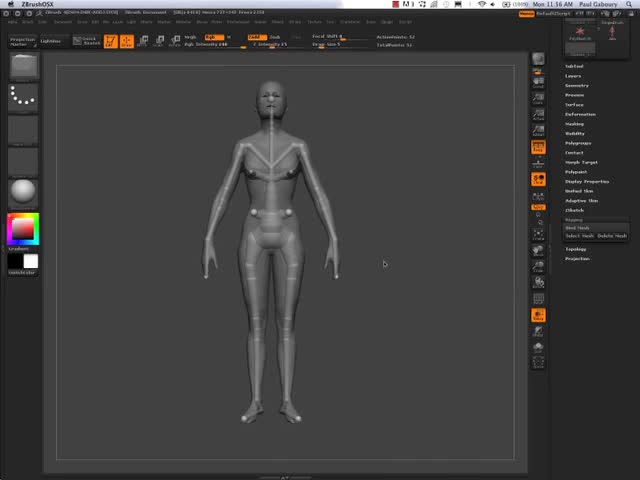Click the Delete Mesh button

612,236
